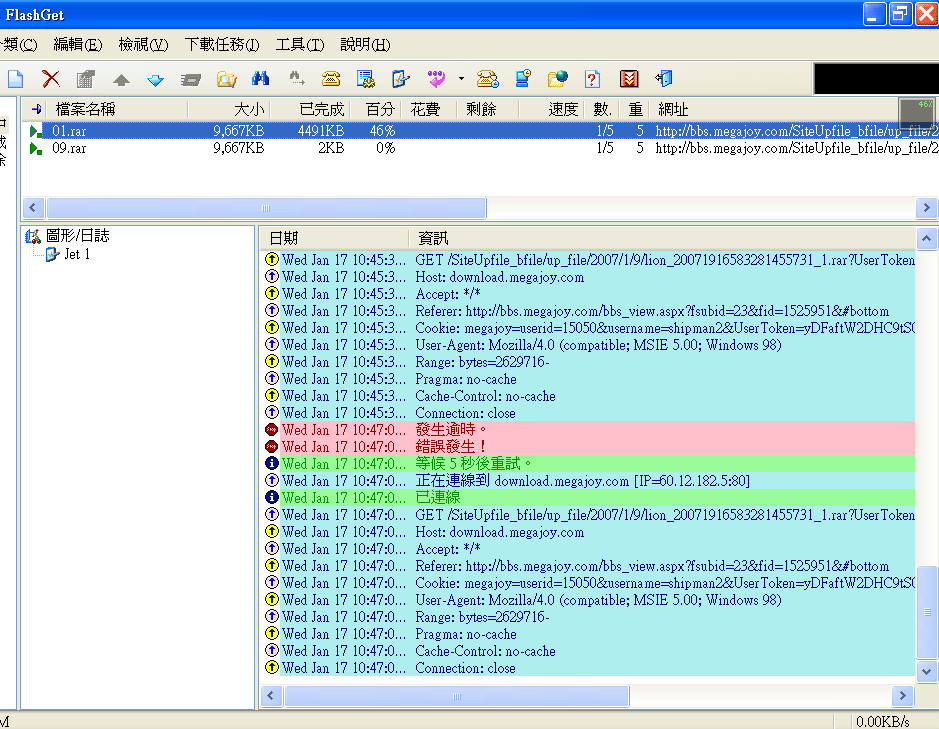Open the download folder toolbar icon
The width and height of the screenshot is (939, 729).
(226, 78)
